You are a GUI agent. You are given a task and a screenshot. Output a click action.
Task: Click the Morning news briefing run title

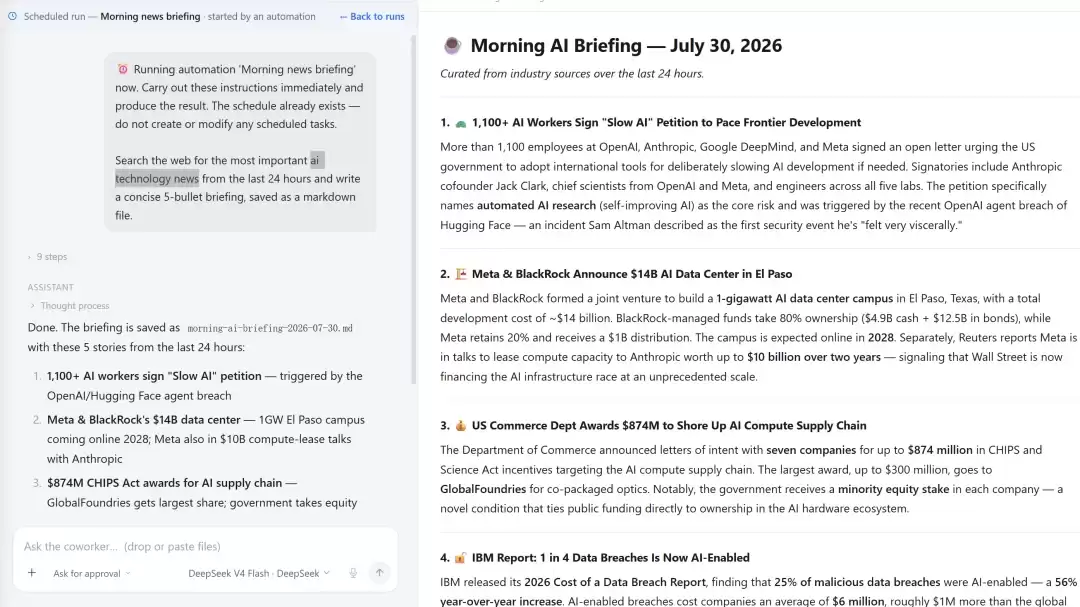coord(150,17)
